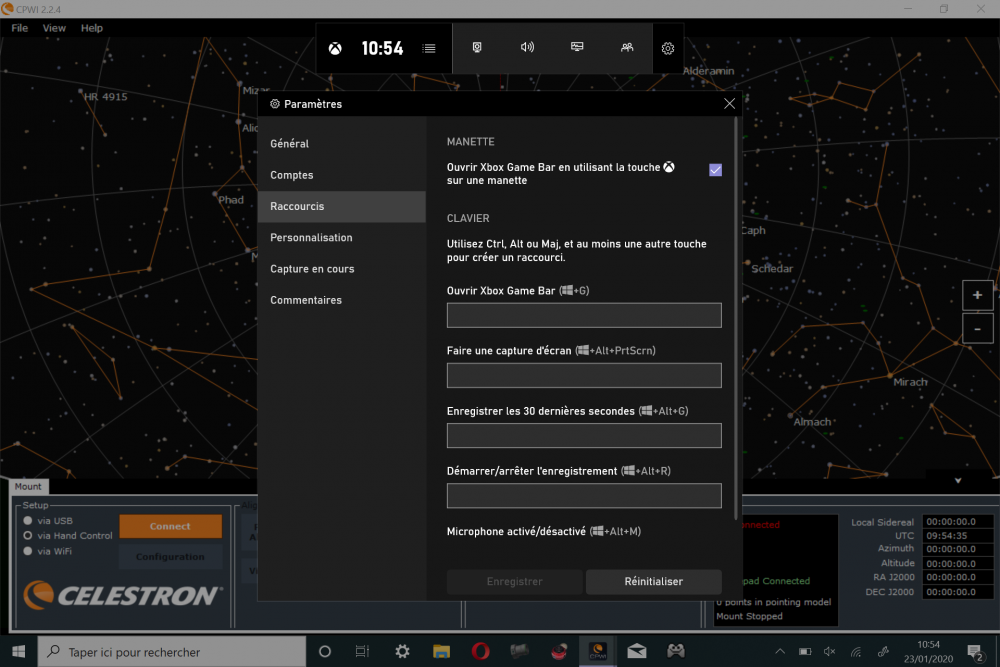Select the via USB radio button
This screenshot has width=1000, height=667.
[29, 521]
